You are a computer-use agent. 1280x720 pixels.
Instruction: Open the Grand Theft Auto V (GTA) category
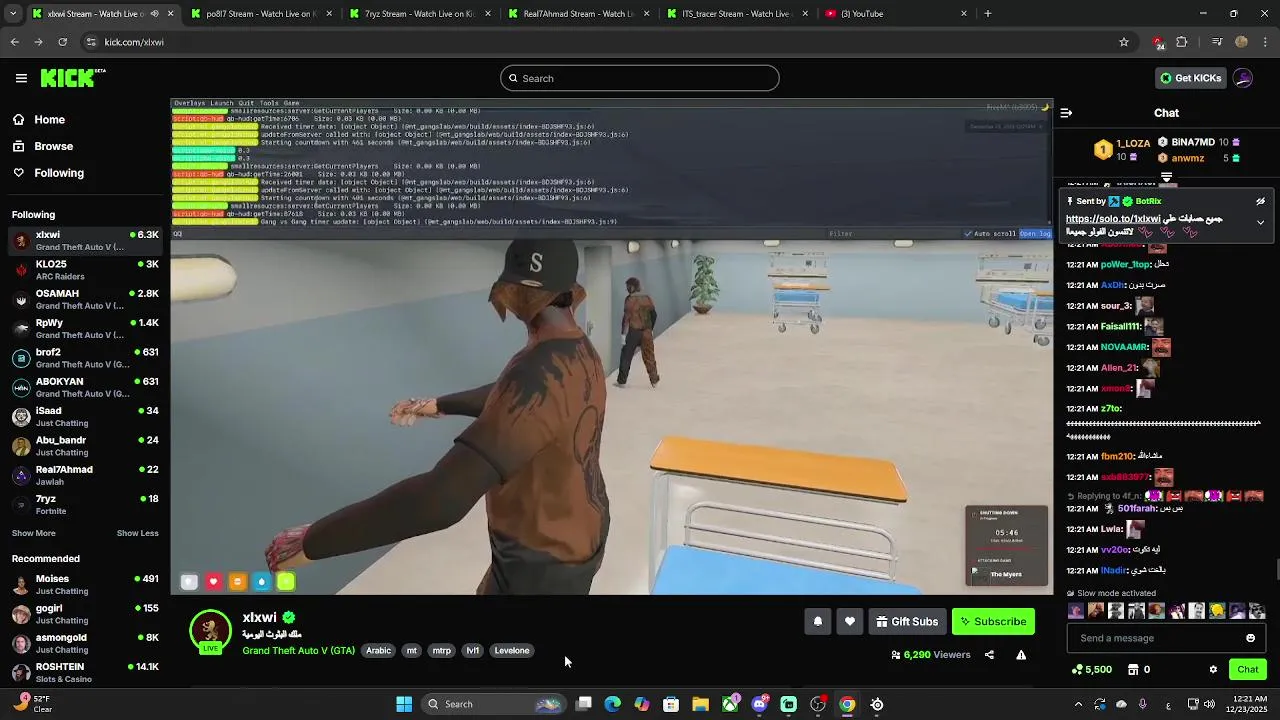pos(298,651)
